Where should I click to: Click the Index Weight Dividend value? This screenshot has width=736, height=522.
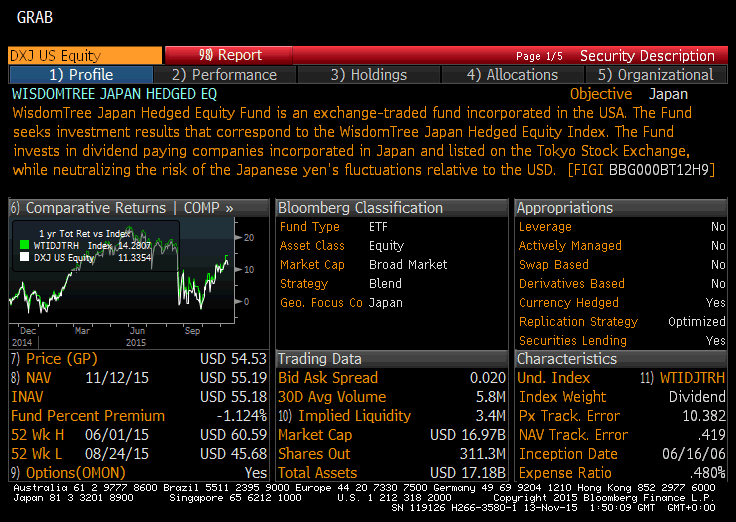click(697, 397)
